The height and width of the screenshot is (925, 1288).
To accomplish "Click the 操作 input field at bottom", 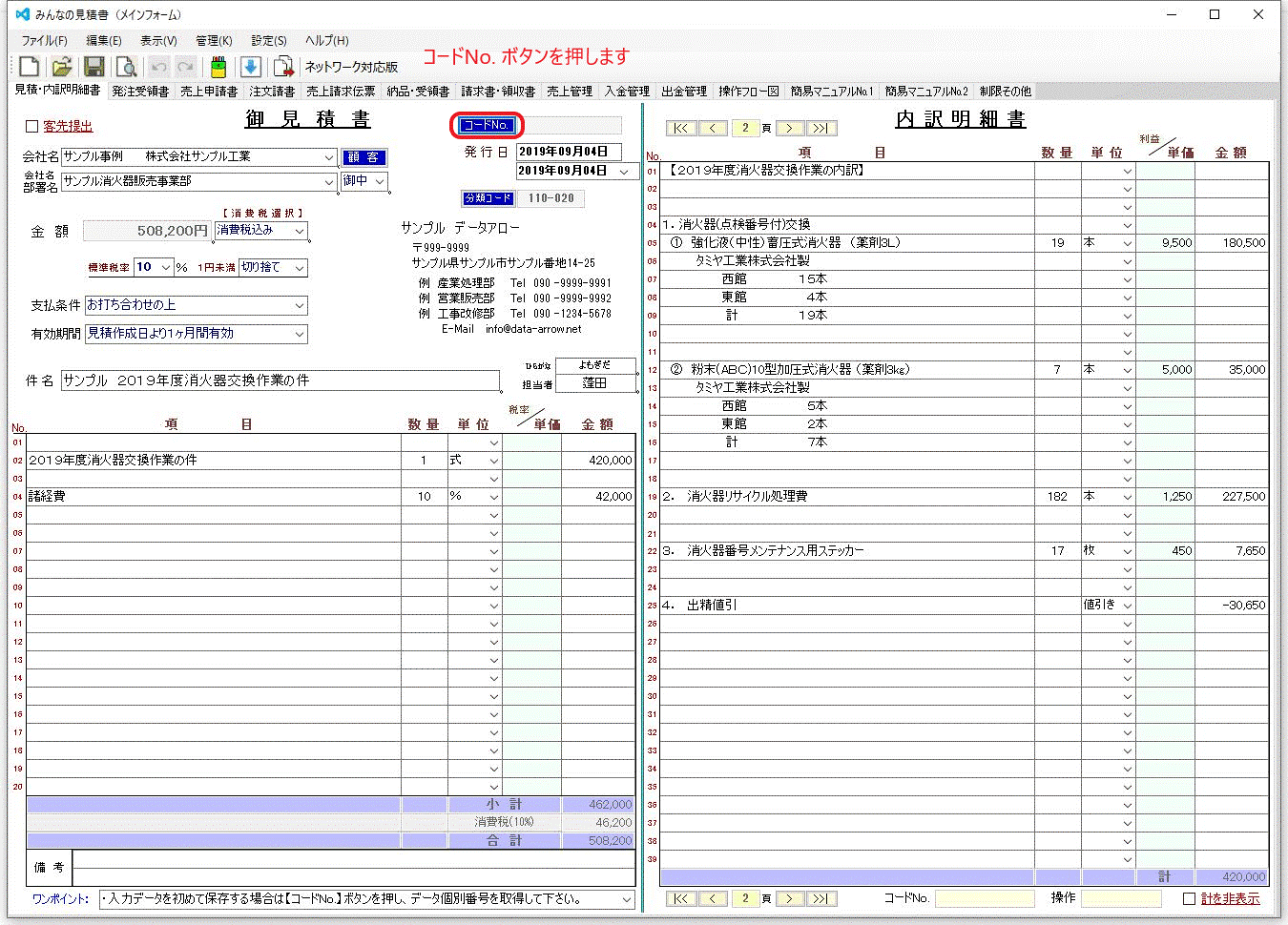I will coord(1121,898).
